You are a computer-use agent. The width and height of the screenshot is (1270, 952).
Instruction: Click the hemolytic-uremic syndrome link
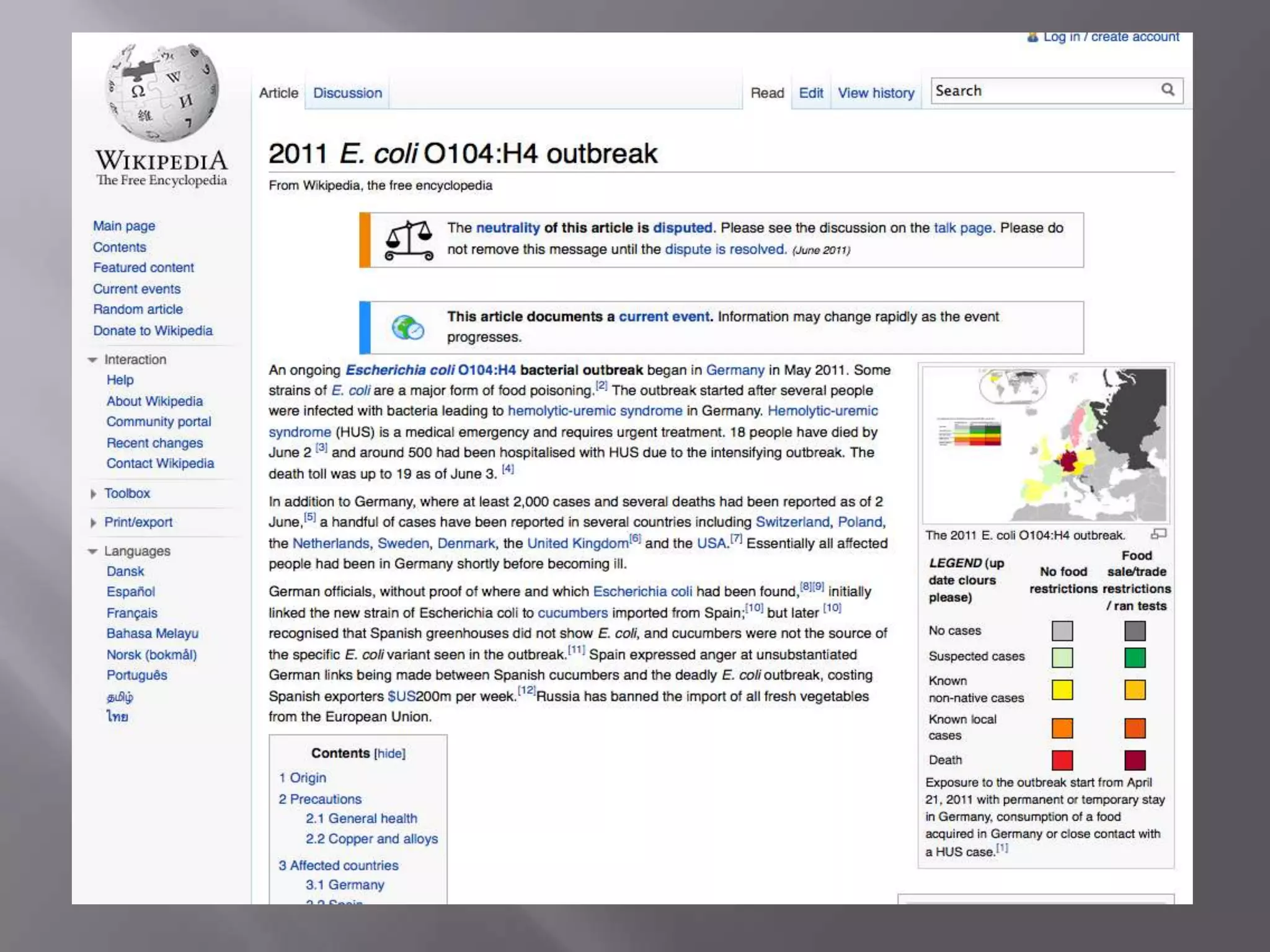click(594, 411)
